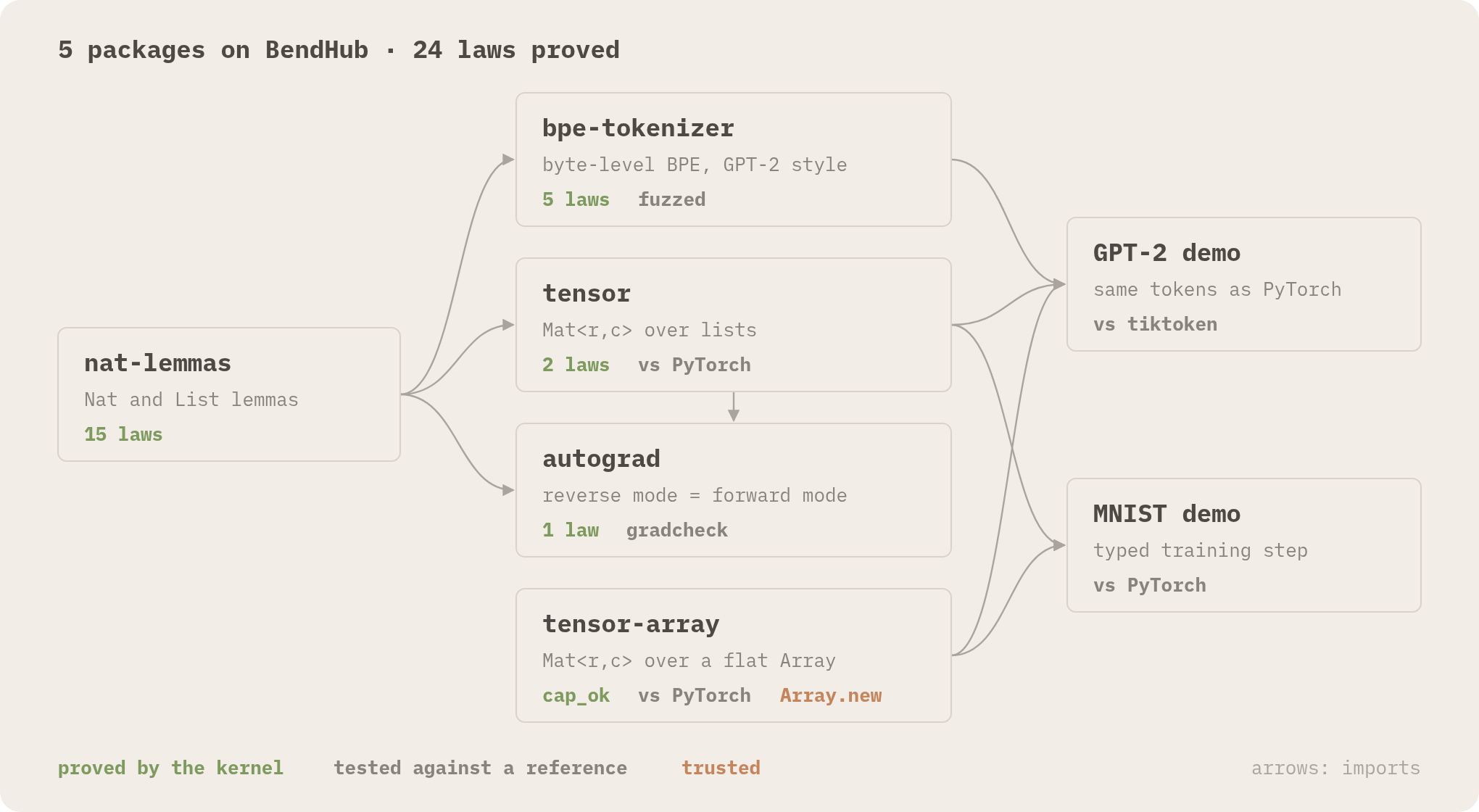Select the autograd package heading
This screenshot has height=812, width=1479.
[601, 459]
